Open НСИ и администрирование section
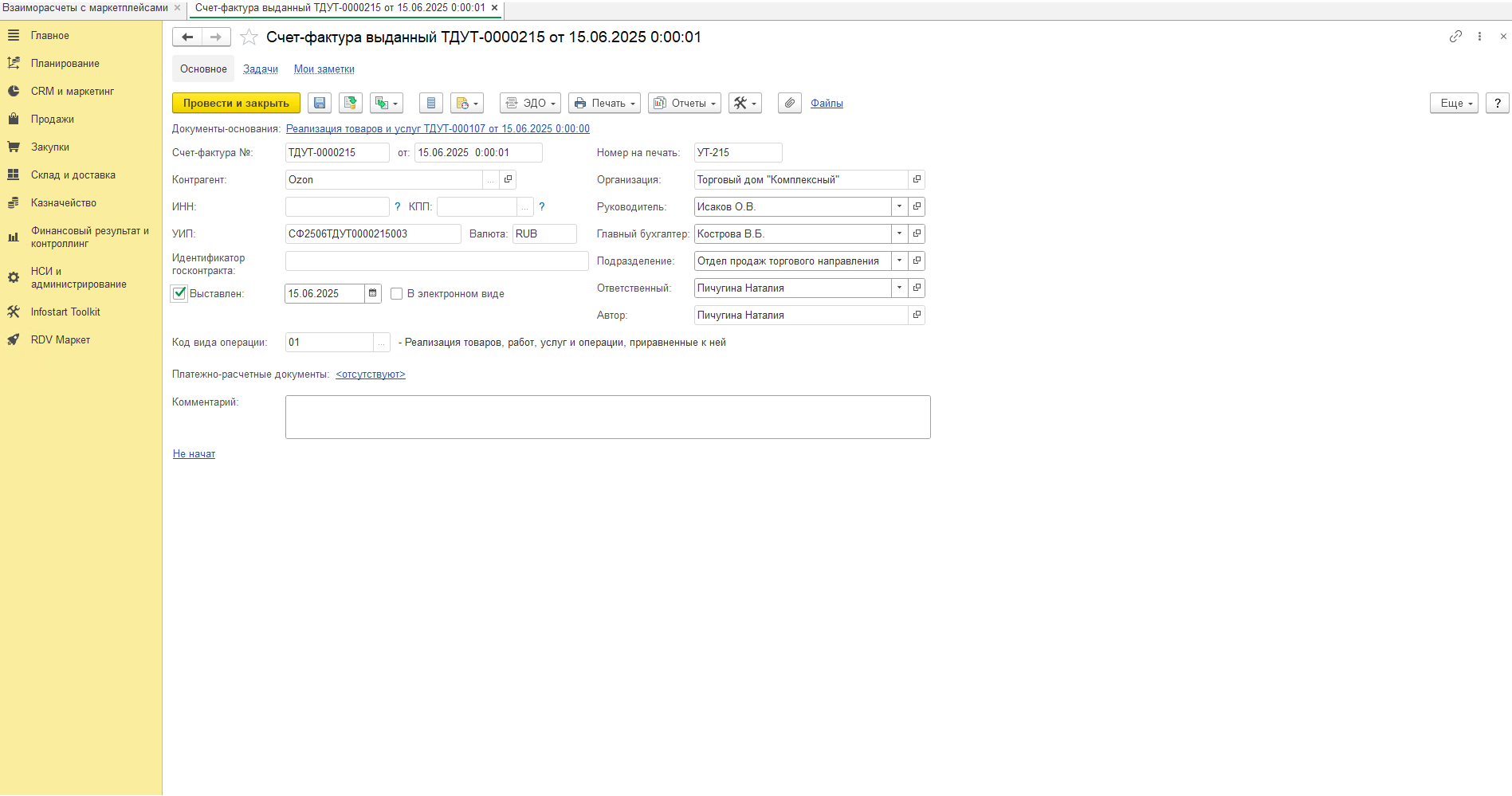 pyautogui.click(x=79, y=278)
